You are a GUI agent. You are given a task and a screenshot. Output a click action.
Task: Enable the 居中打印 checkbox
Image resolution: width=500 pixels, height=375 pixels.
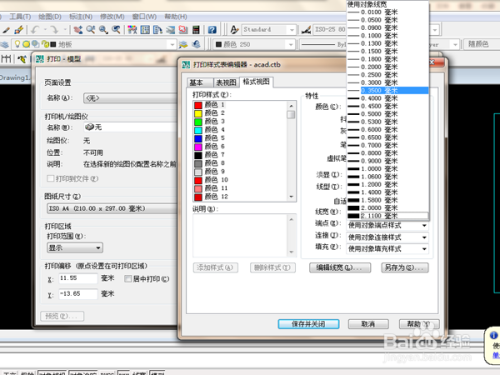128,279
